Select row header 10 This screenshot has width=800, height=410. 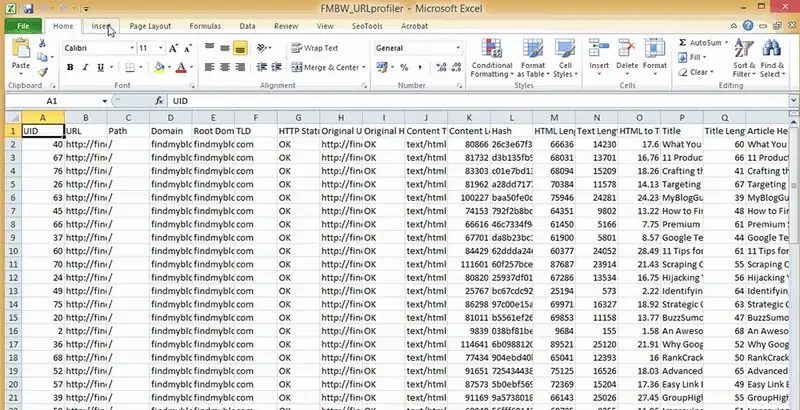(x=13, y=251)
